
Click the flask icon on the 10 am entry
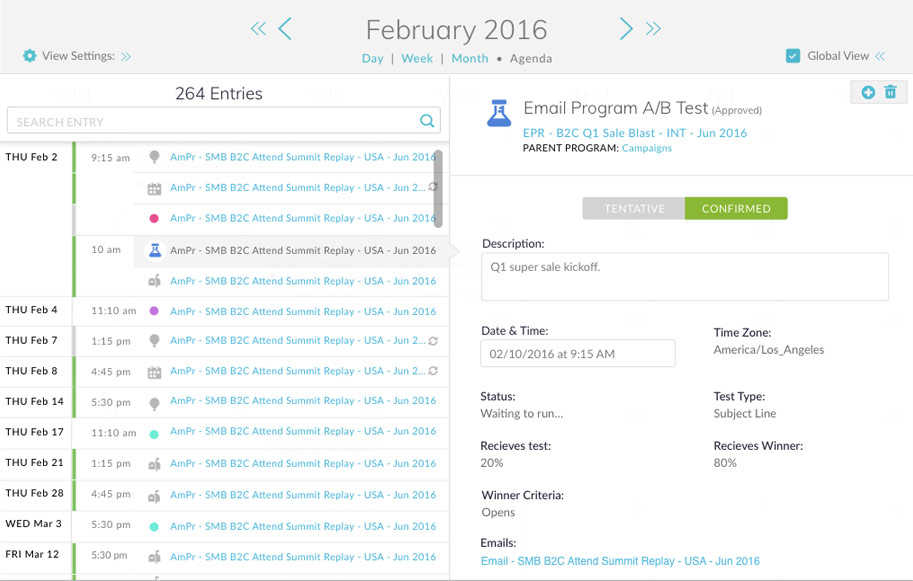coord(154,250)
